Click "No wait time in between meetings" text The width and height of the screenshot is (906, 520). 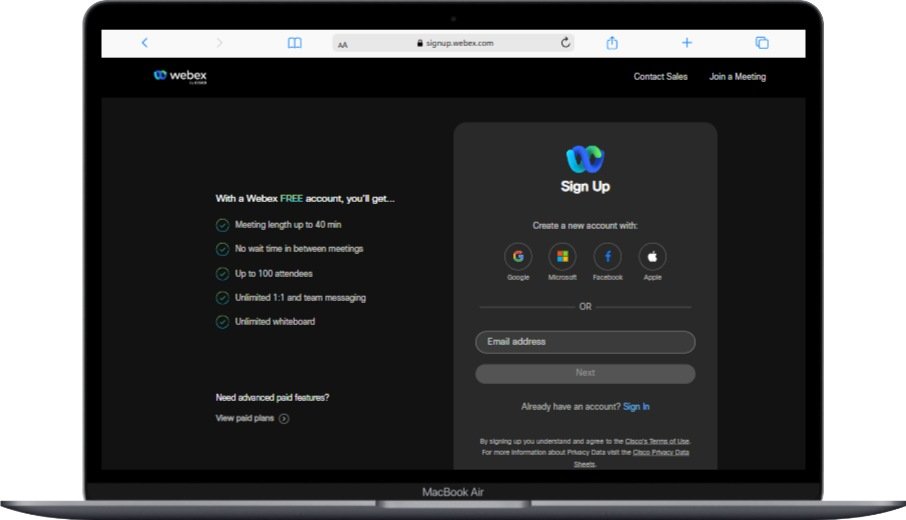[x=299, y=248]
